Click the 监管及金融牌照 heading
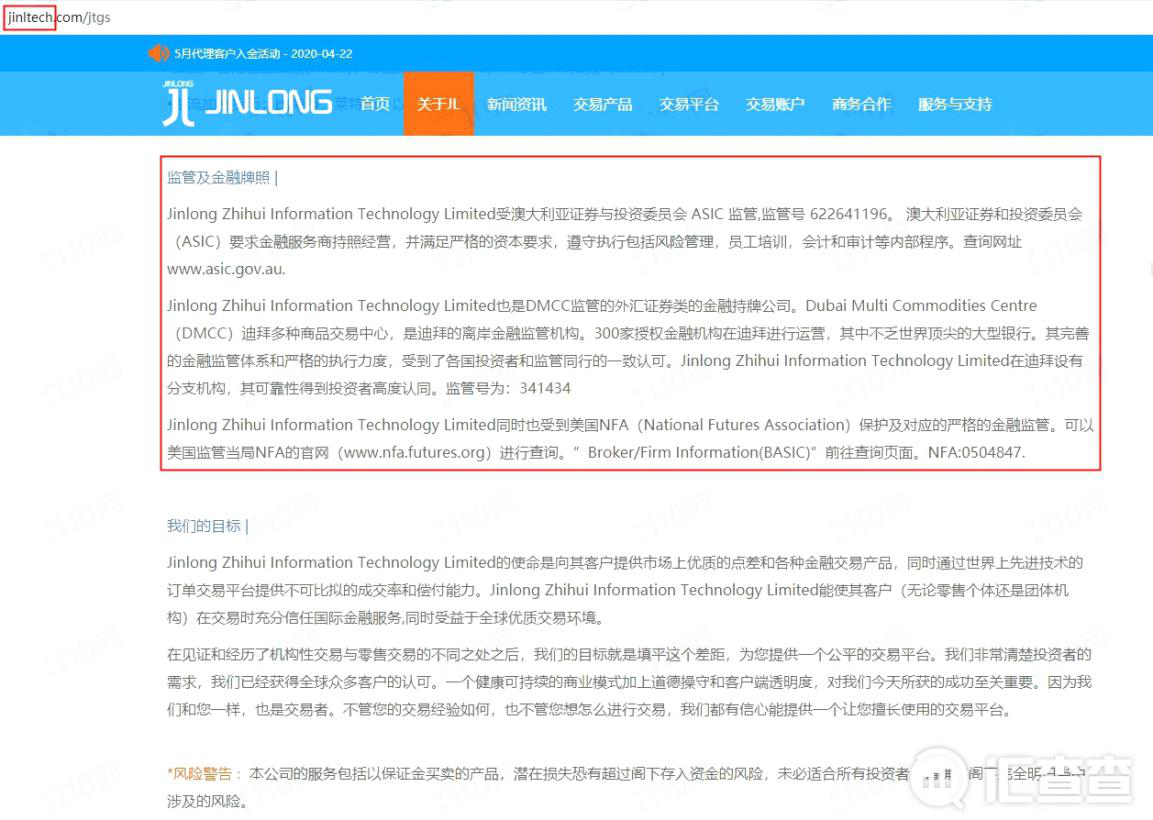1153x820 pixels. [x=218, y=177]
